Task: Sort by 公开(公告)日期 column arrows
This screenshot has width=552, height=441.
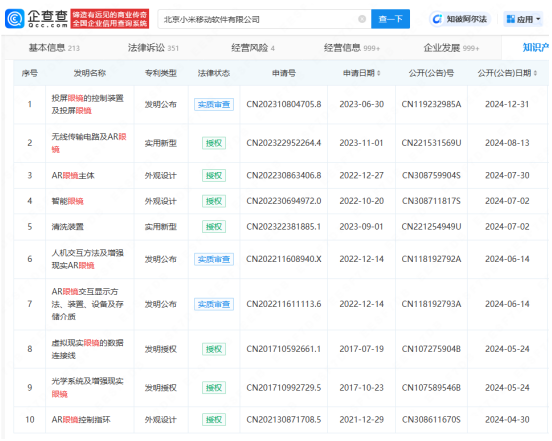Action: tap(535, 73)
